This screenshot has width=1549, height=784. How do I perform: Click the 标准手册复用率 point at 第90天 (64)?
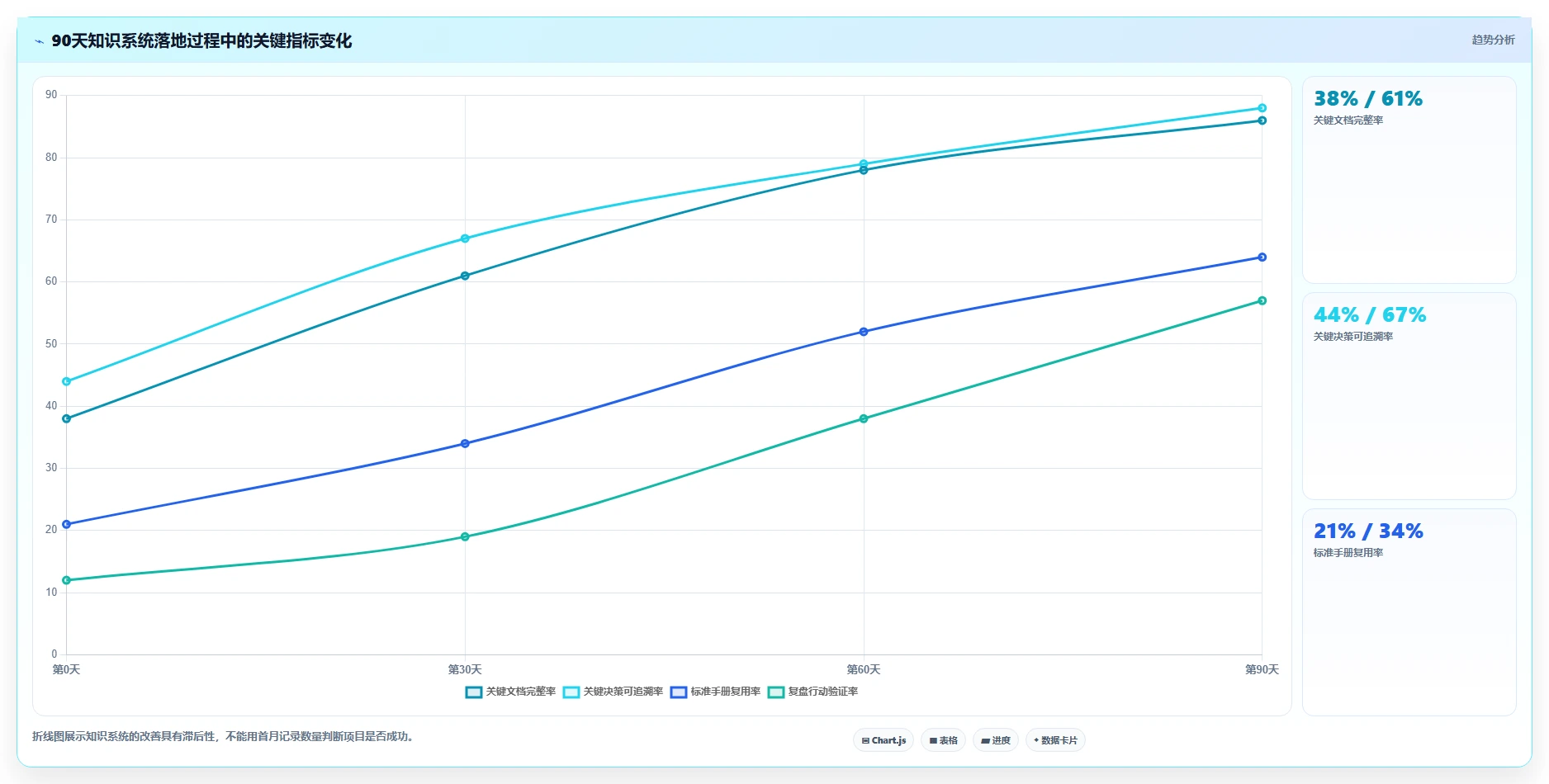click(x=1262, y=257)
